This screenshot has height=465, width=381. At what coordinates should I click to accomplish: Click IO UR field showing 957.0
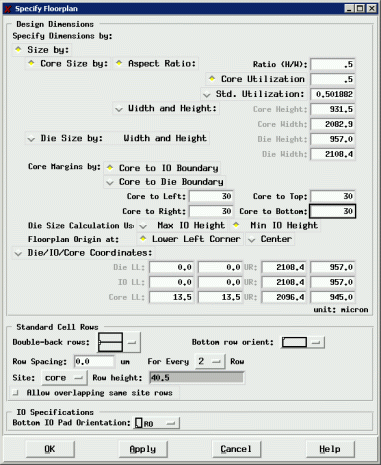tap(333, 282)
